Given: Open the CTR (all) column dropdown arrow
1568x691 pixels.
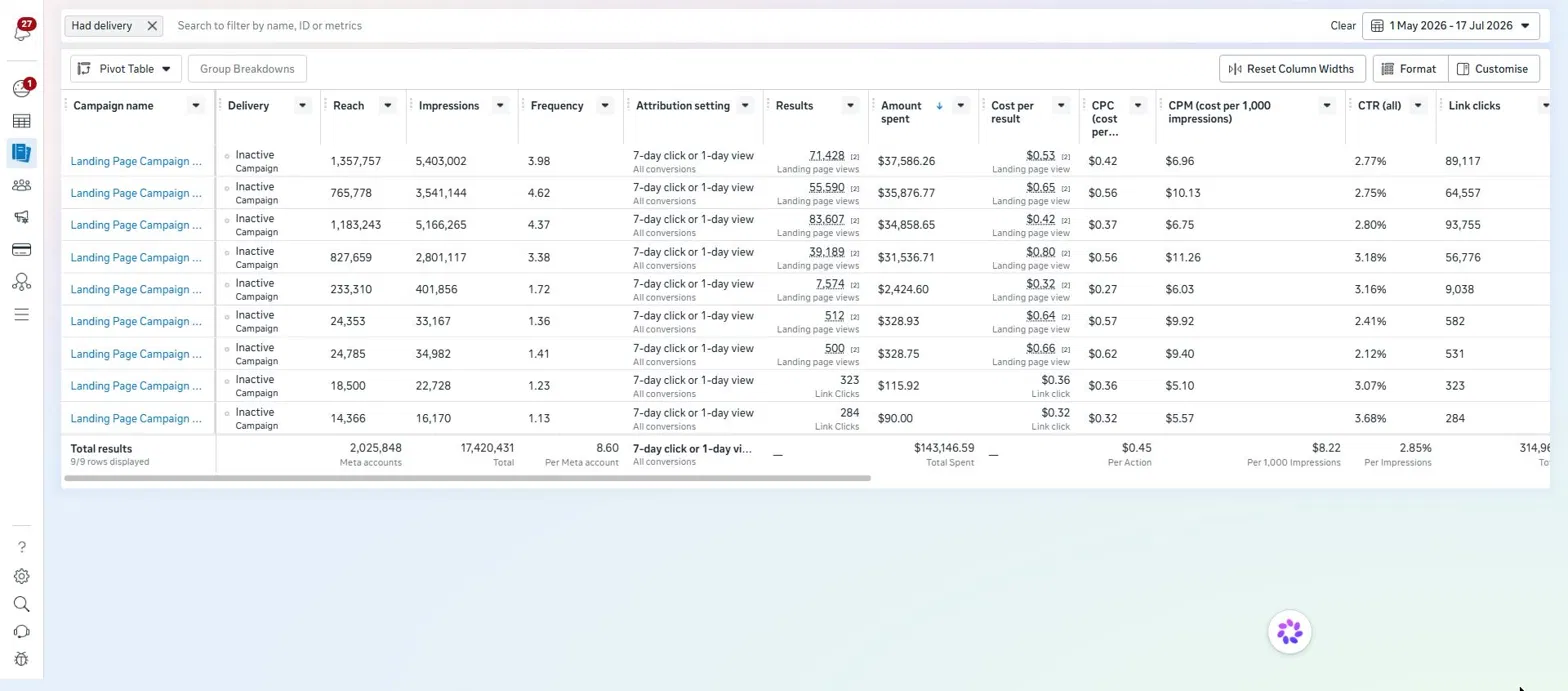Looking at the screenshot, I should tap(1417, 106).
